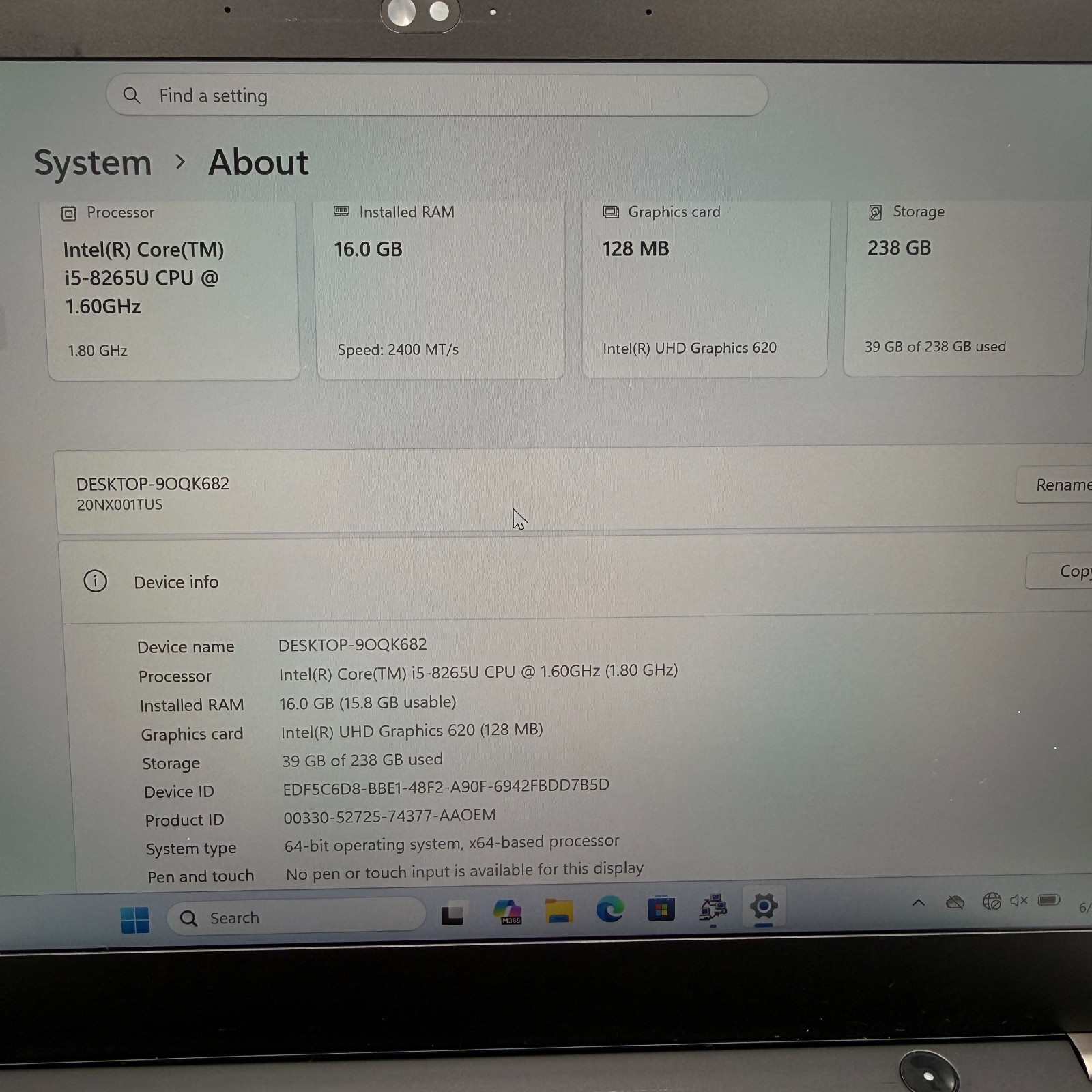
Task: Click the 16.0 GB (15.8 GB usable) value
Action: [x=368, y=703]
